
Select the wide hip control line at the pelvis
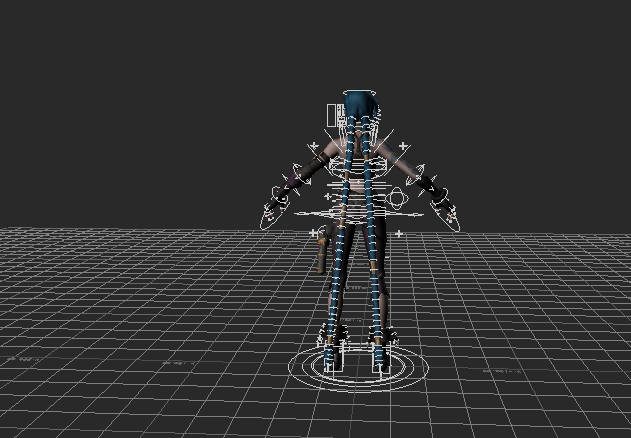(359, 214)
